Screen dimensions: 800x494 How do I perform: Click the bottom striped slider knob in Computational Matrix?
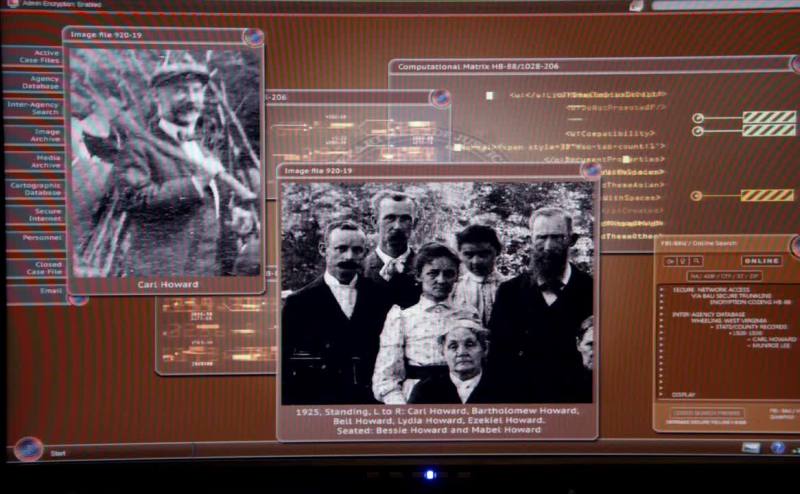click(x=696, y=195)
